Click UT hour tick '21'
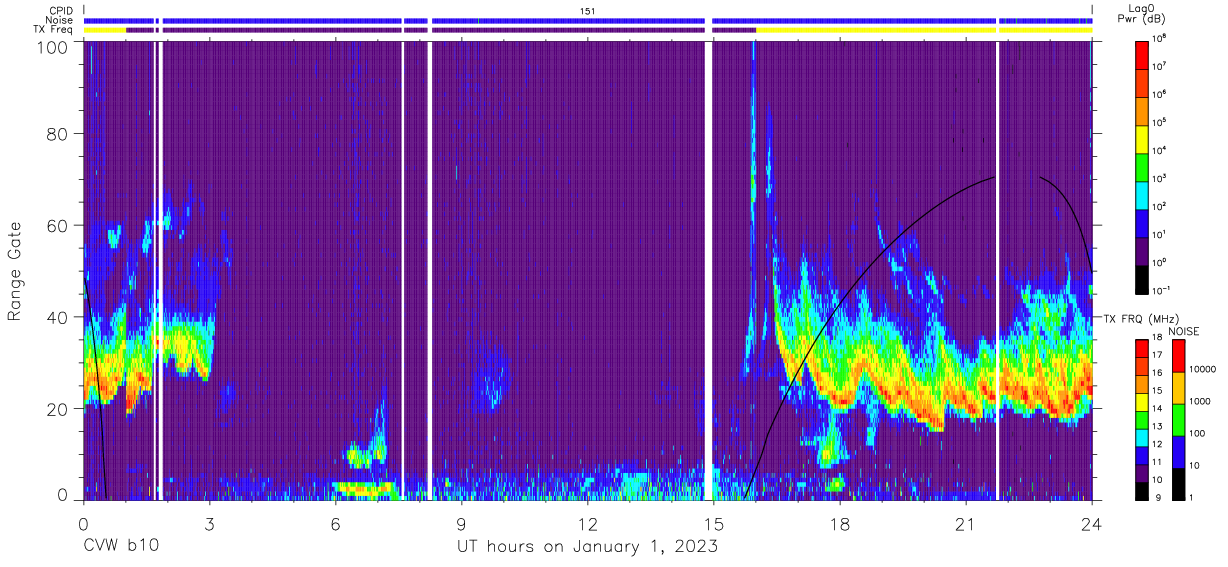1228x567 pixels. [965, 522]
